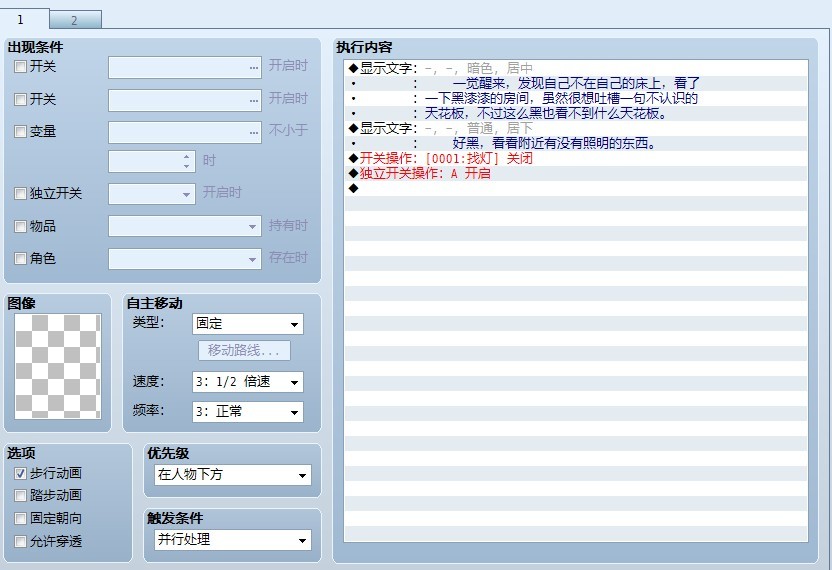Image resolution: width=832 pixels, height=570 pixels.
Task: Click the 移动路线... button
Action: [x=244, y=350]
